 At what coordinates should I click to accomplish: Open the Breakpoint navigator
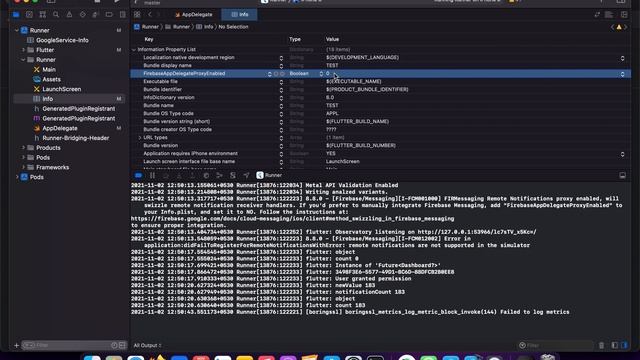[x=109, y=15]
